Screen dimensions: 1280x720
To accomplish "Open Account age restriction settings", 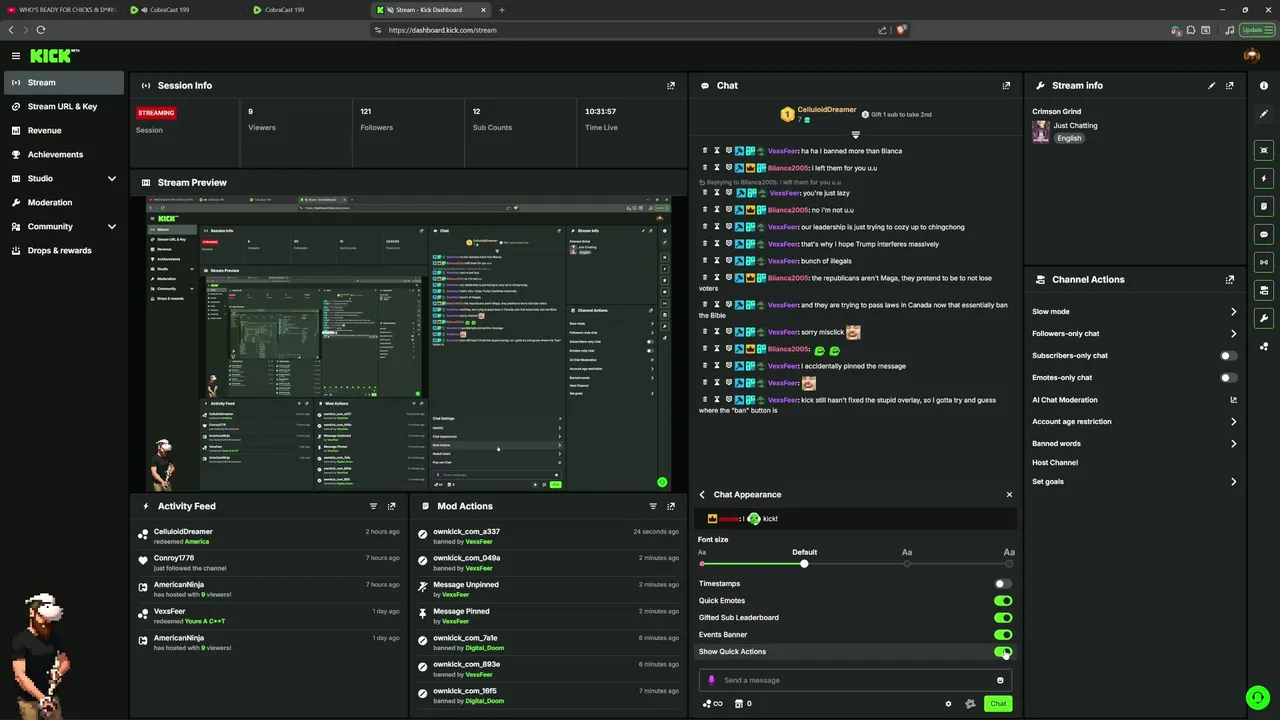I will point(1134,422).
